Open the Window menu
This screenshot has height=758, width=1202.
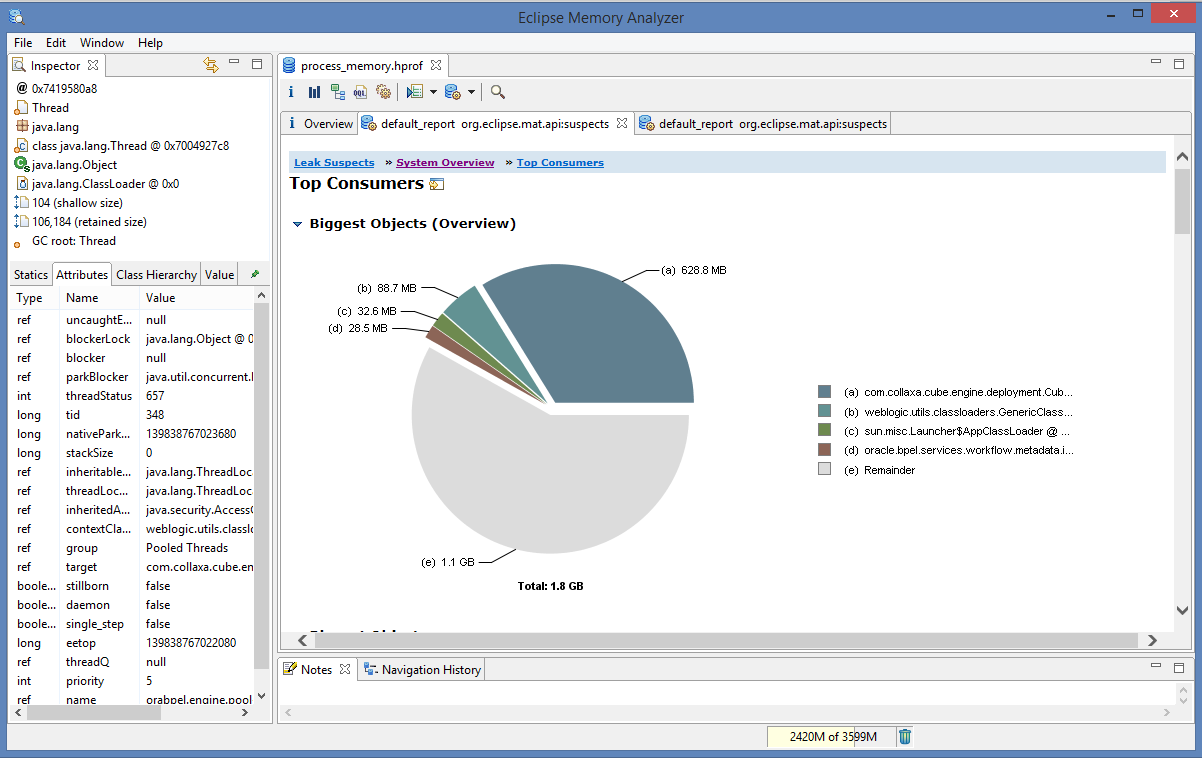tap(102, 43)
